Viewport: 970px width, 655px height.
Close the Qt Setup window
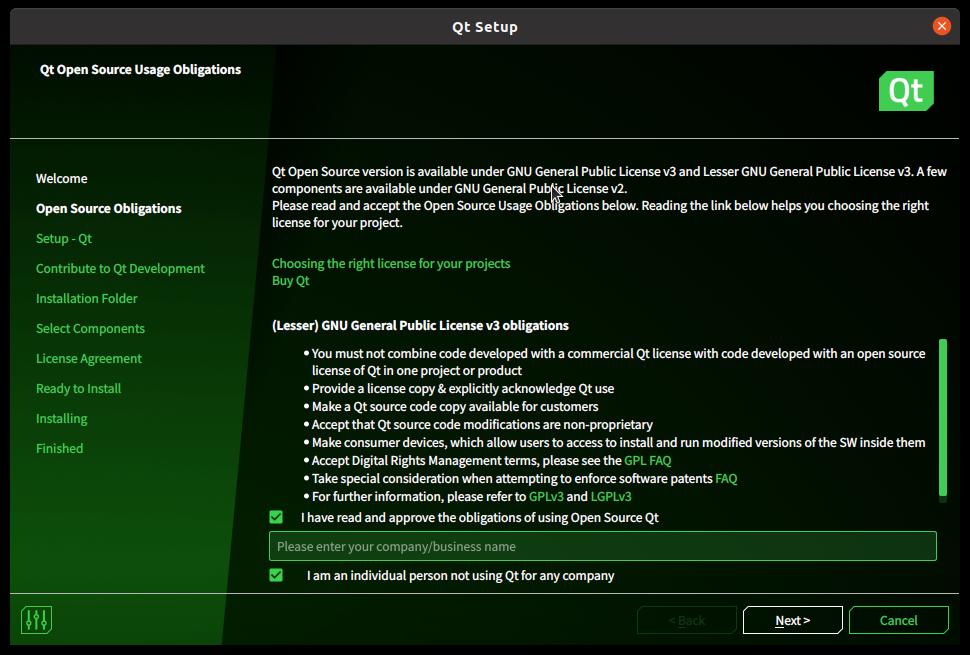click(942, 26)
